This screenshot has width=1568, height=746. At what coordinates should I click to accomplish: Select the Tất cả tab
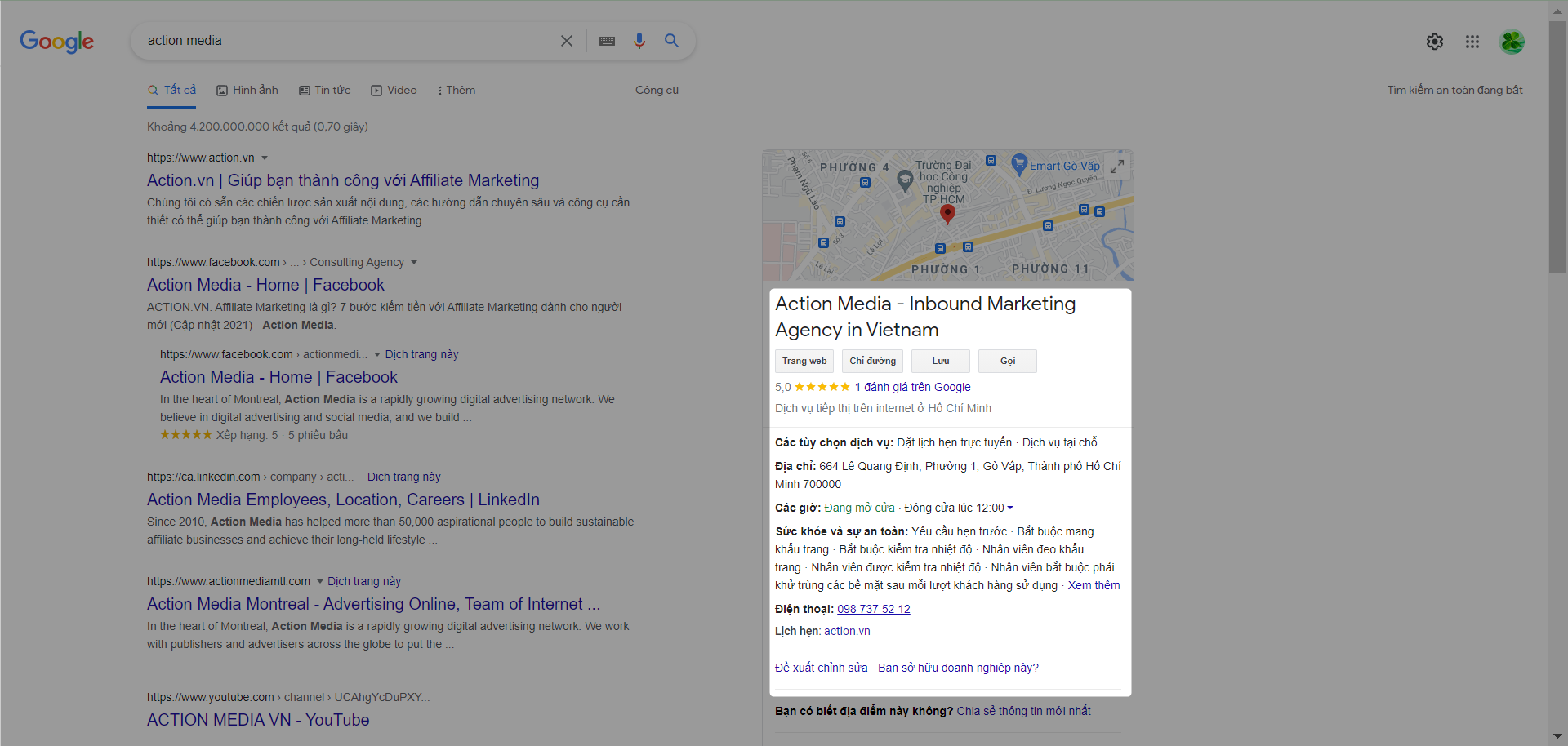pos(172,90)
